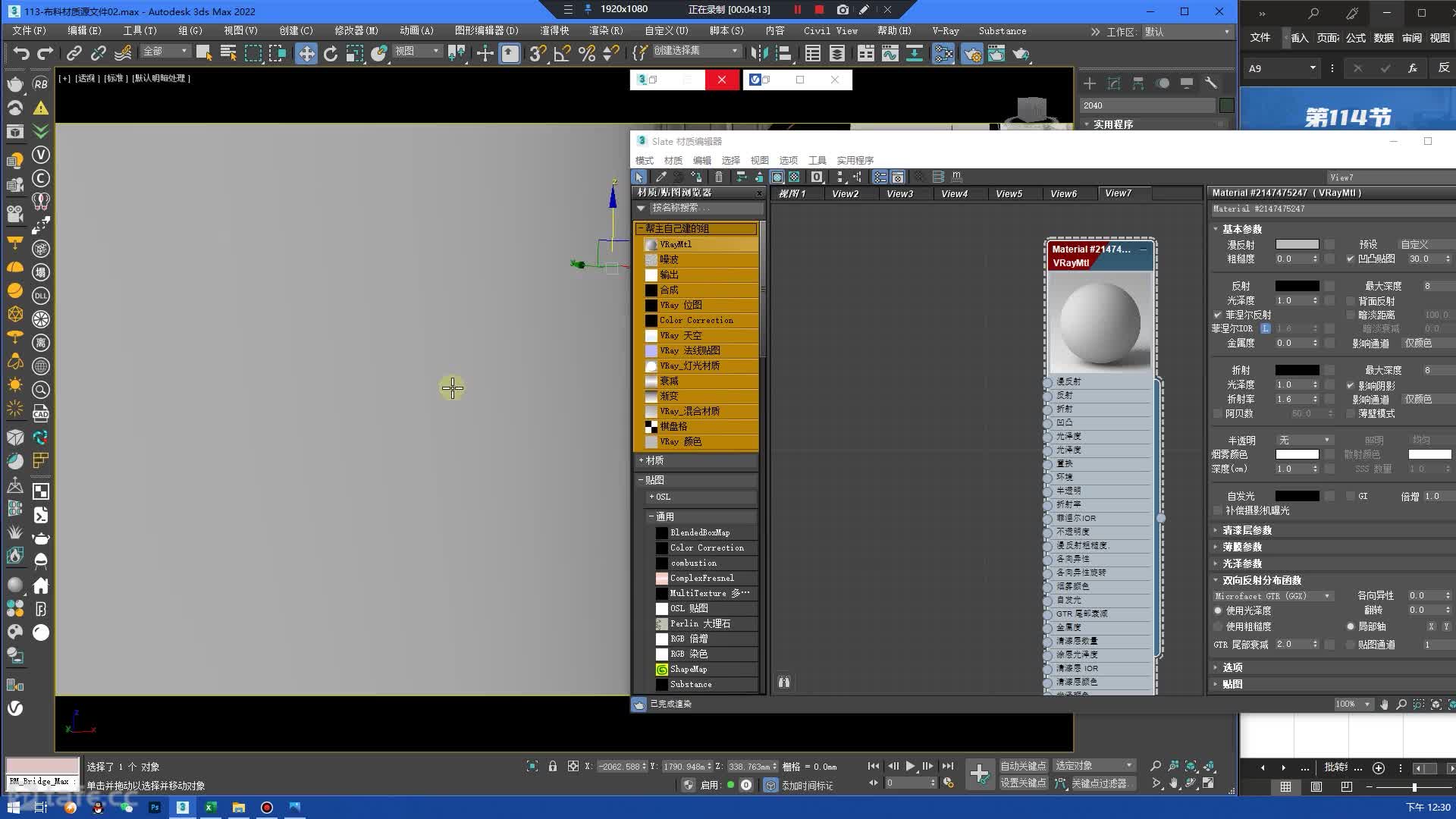Expand the 清漆层参数 rollout
This screenshot has height=819, width=1456.
tap(1247, 531)
